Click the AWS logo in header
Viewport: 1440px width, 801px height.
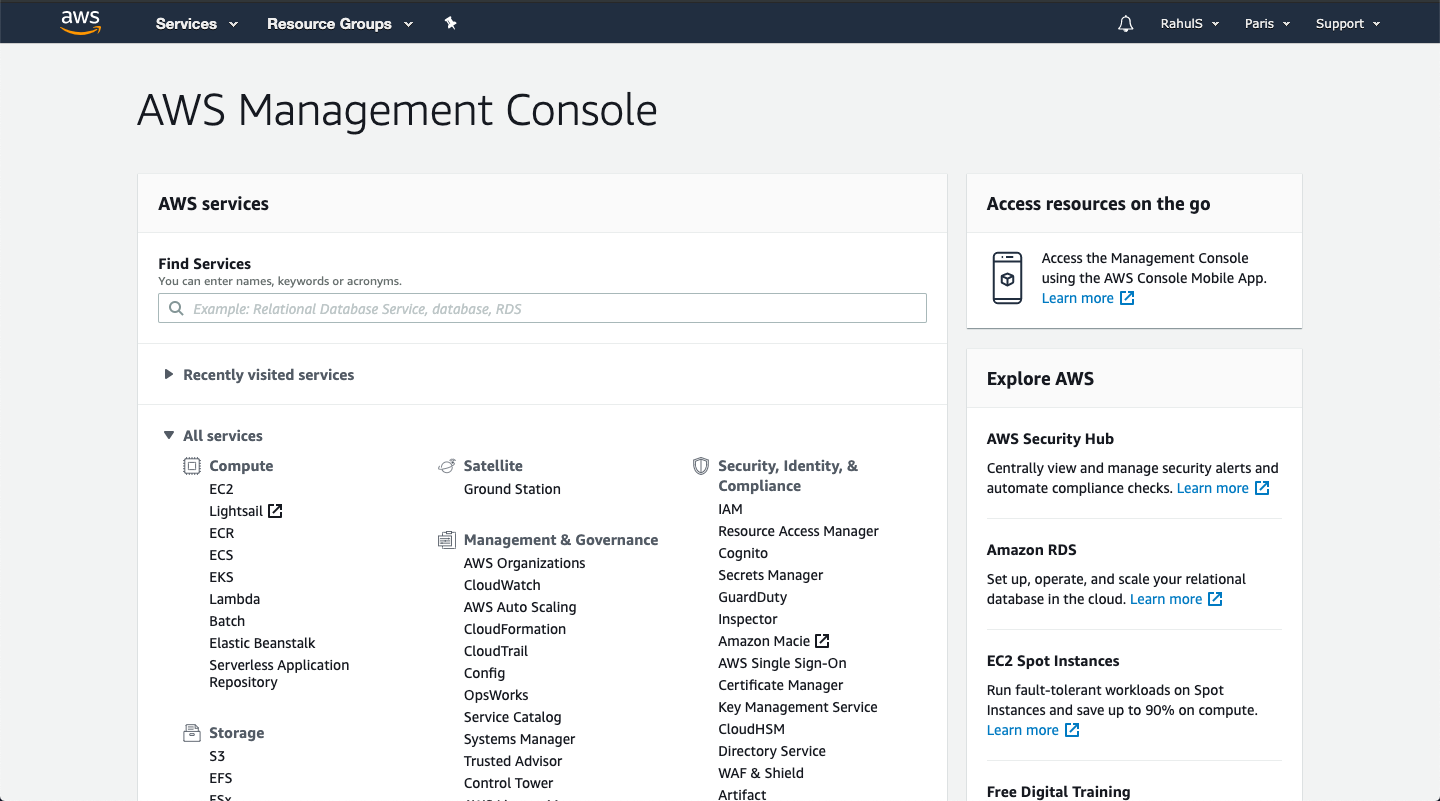[x=81, y=22]
